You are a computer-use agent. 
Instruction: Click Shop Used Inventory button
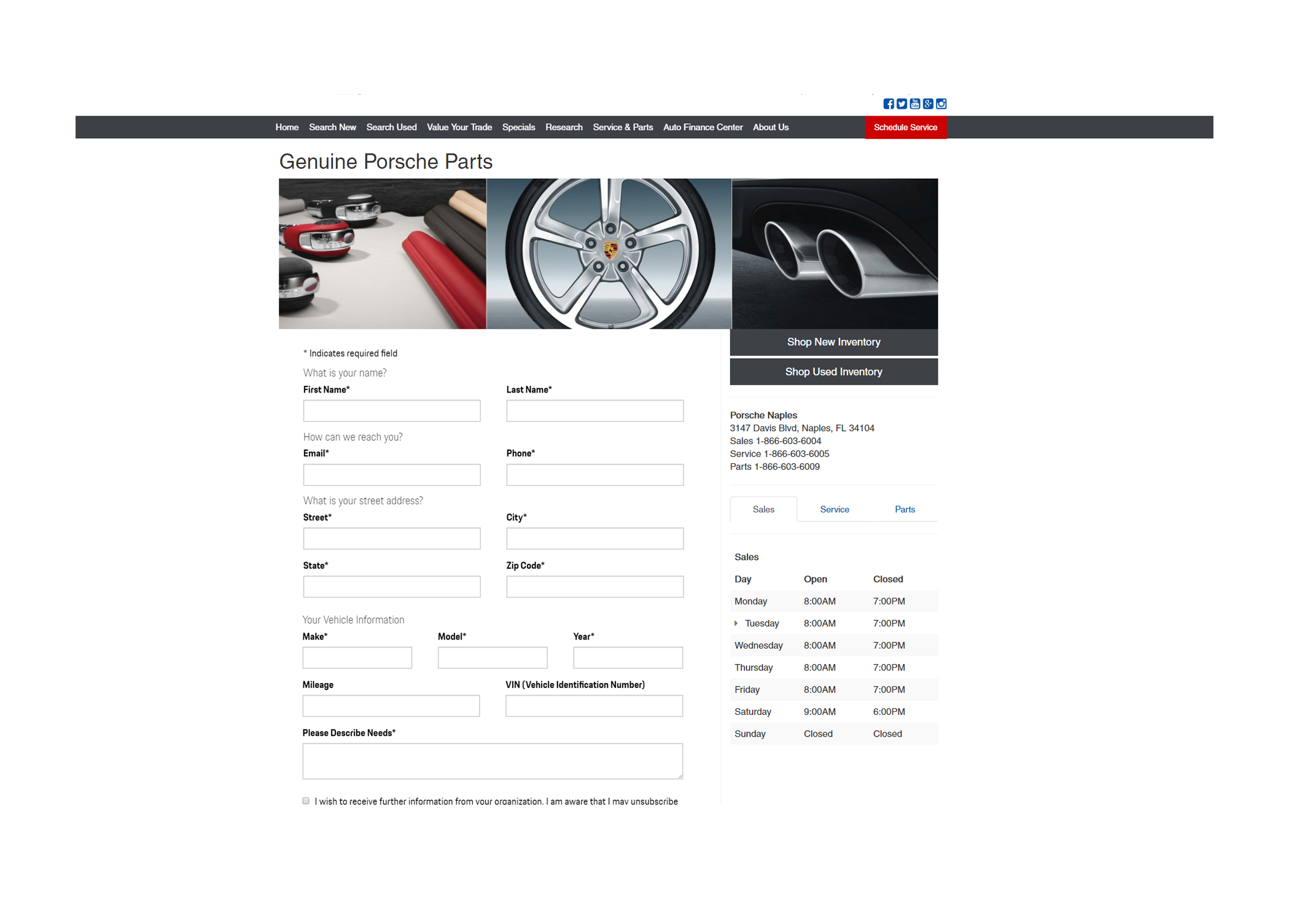[x=833, y=372]
